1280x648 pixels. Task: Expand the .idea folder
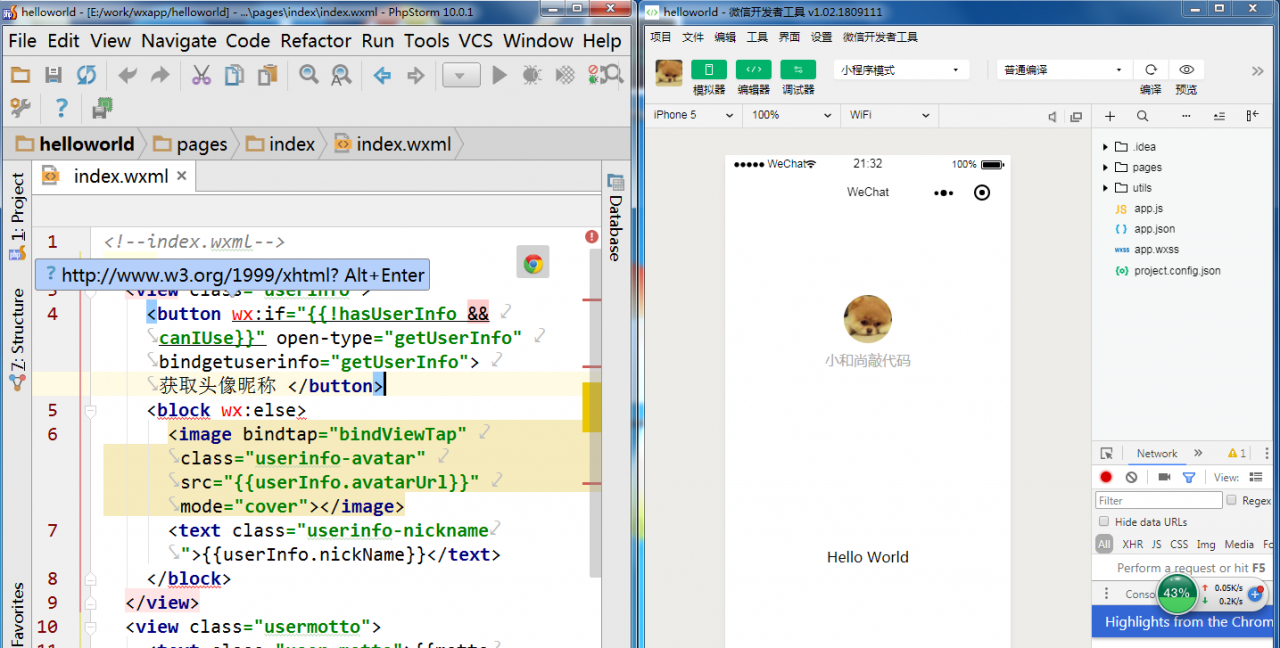(x=1105, y=147)
